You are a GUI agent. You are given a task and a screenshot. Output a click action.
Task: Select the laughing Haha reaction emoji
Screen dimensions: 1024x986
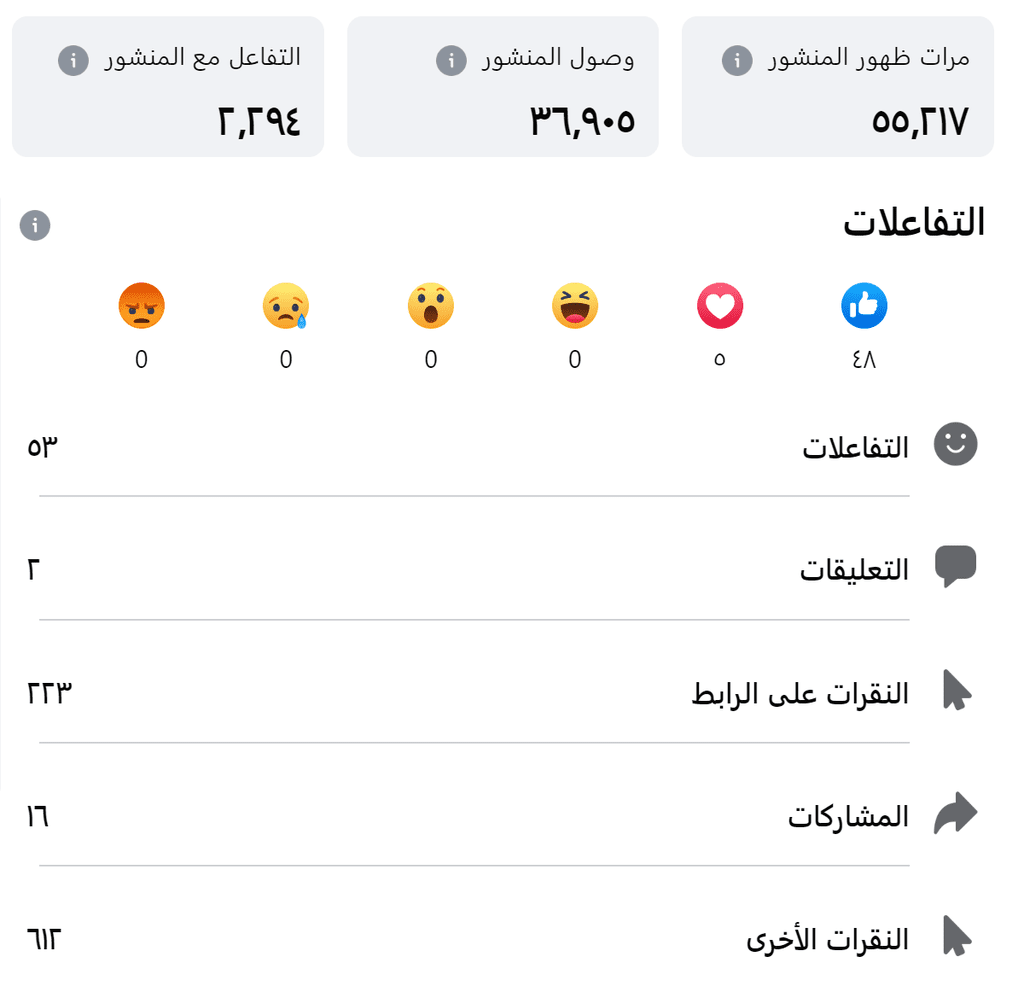pyautogui.click(x=575, y=306)
